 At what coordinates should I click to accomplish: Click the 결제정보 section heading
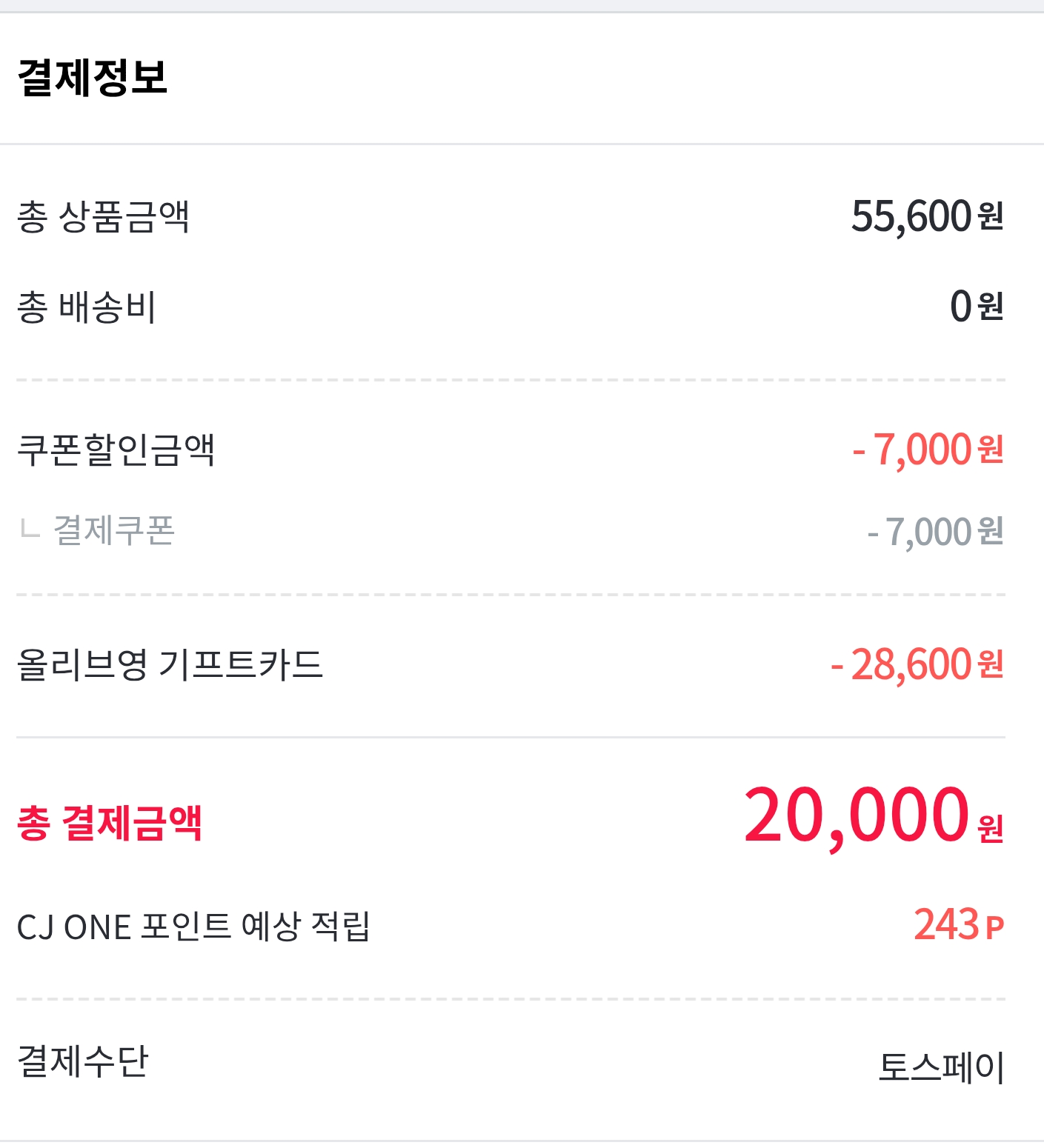pos(93,77)
